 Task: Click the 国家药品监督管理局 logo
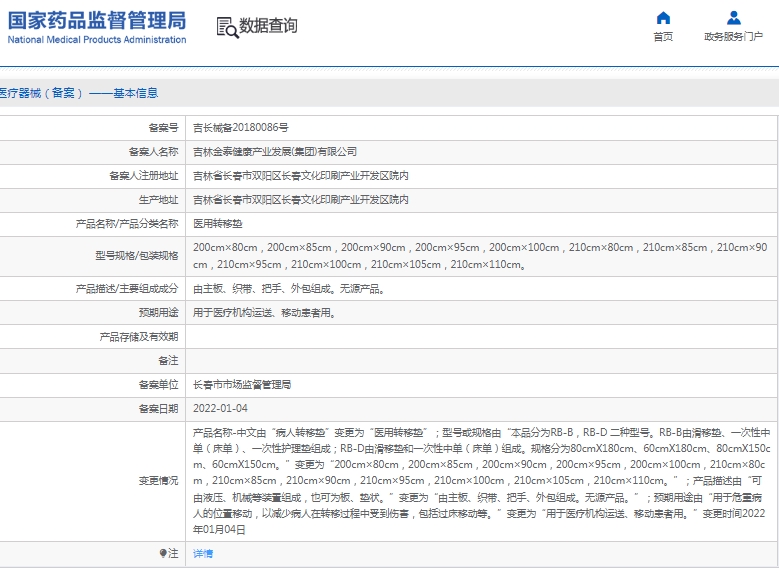coord(97,21)
